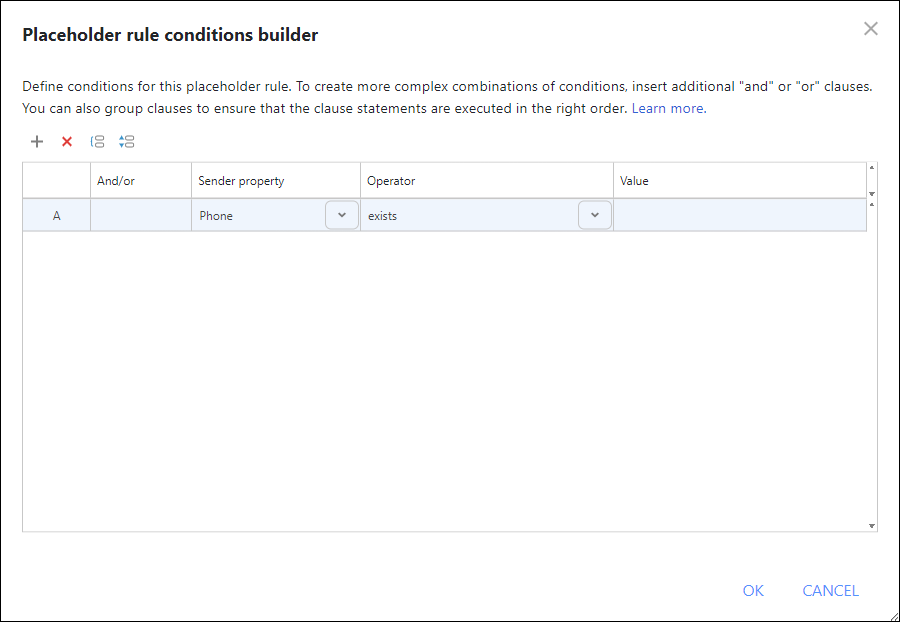Screen dimensions: 900x622
Task: Select the And/or cell of row A
Action: [x=140, y=214]
